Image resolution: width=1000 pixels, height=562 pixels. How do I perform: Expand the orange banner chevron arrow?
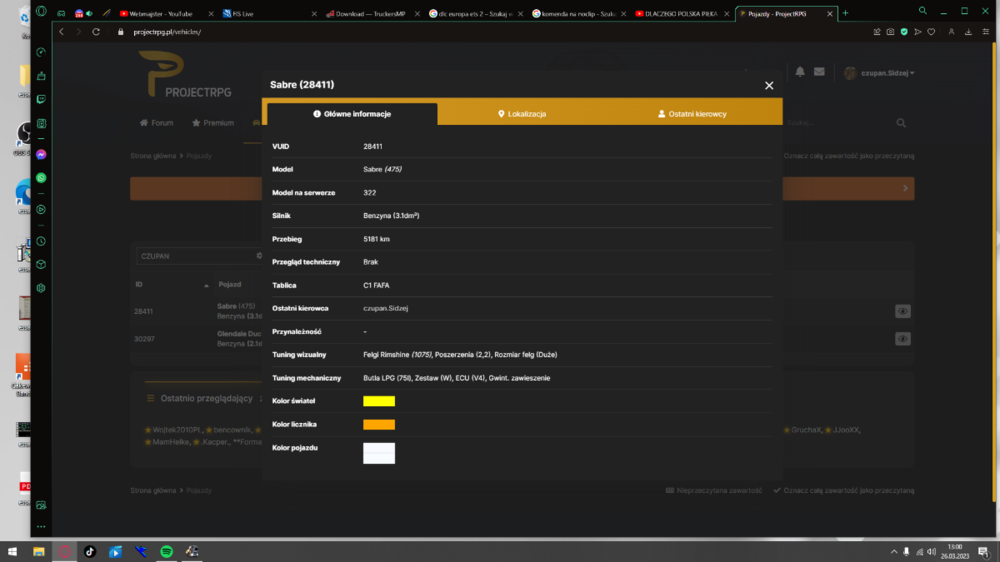click(905, 188)
